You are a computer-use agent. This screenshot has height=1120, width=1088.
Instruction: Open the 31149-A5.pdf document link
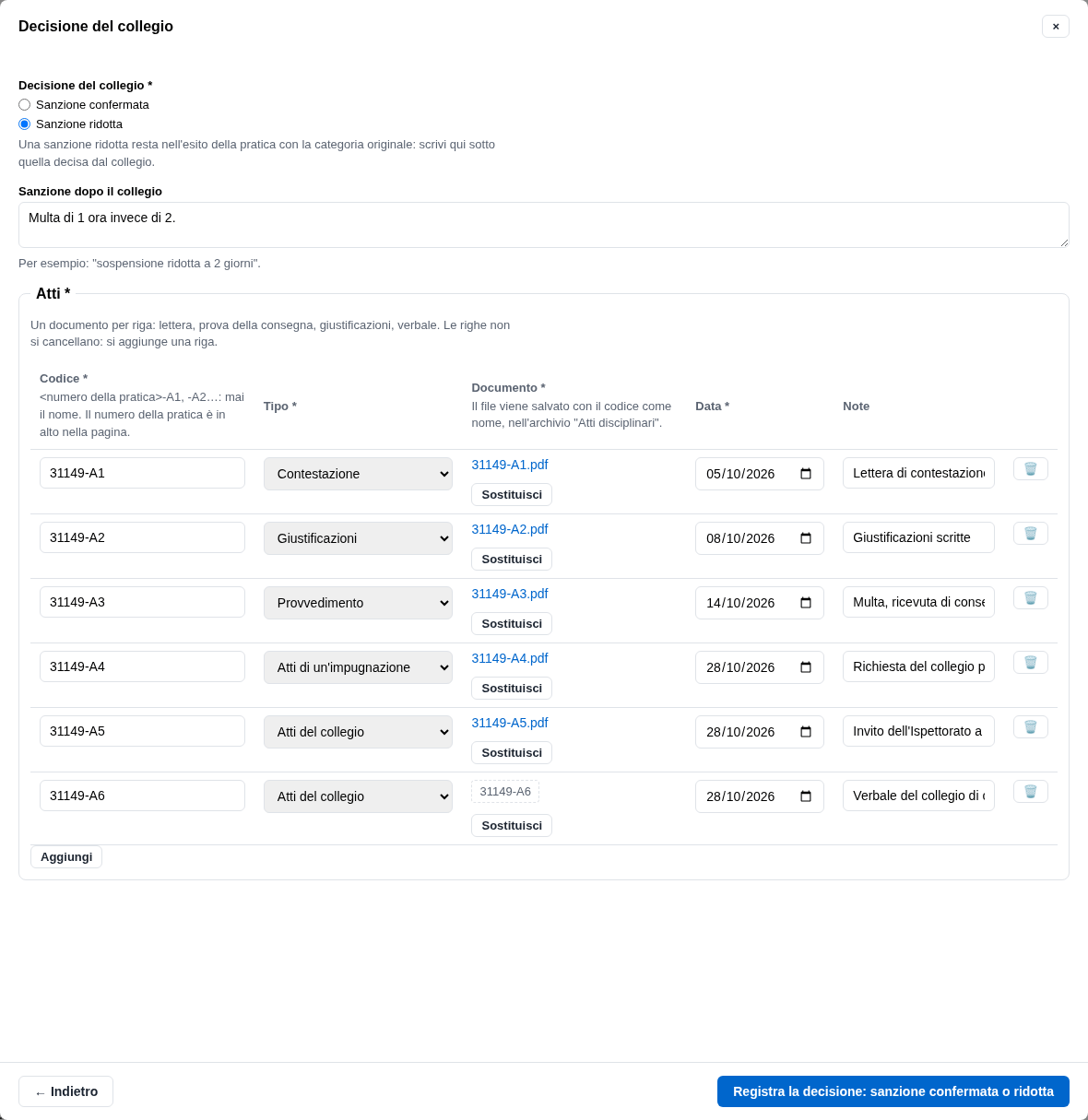[510, 723]
